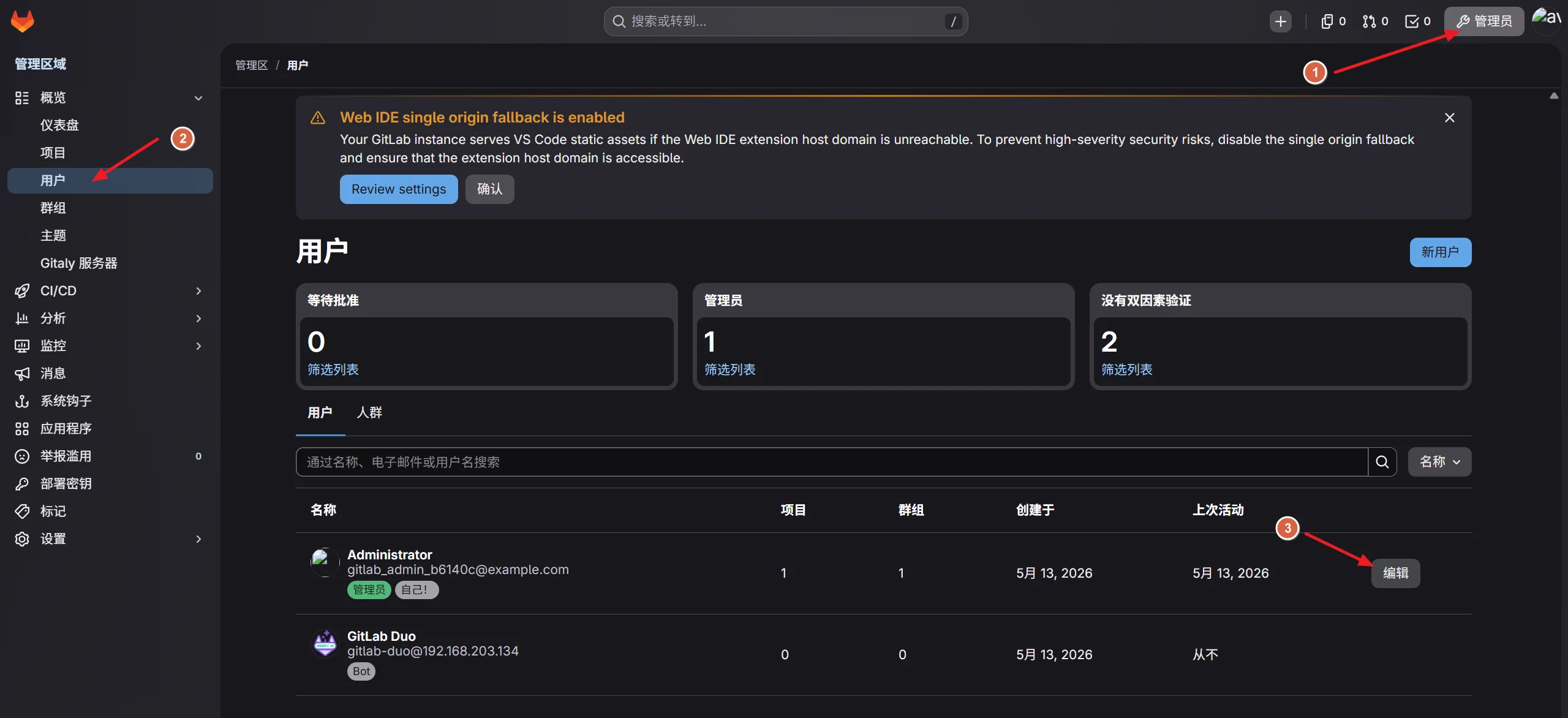Click the Review settings button
The height and width of the screenshot is (718, 1568).
coord(399,189)
